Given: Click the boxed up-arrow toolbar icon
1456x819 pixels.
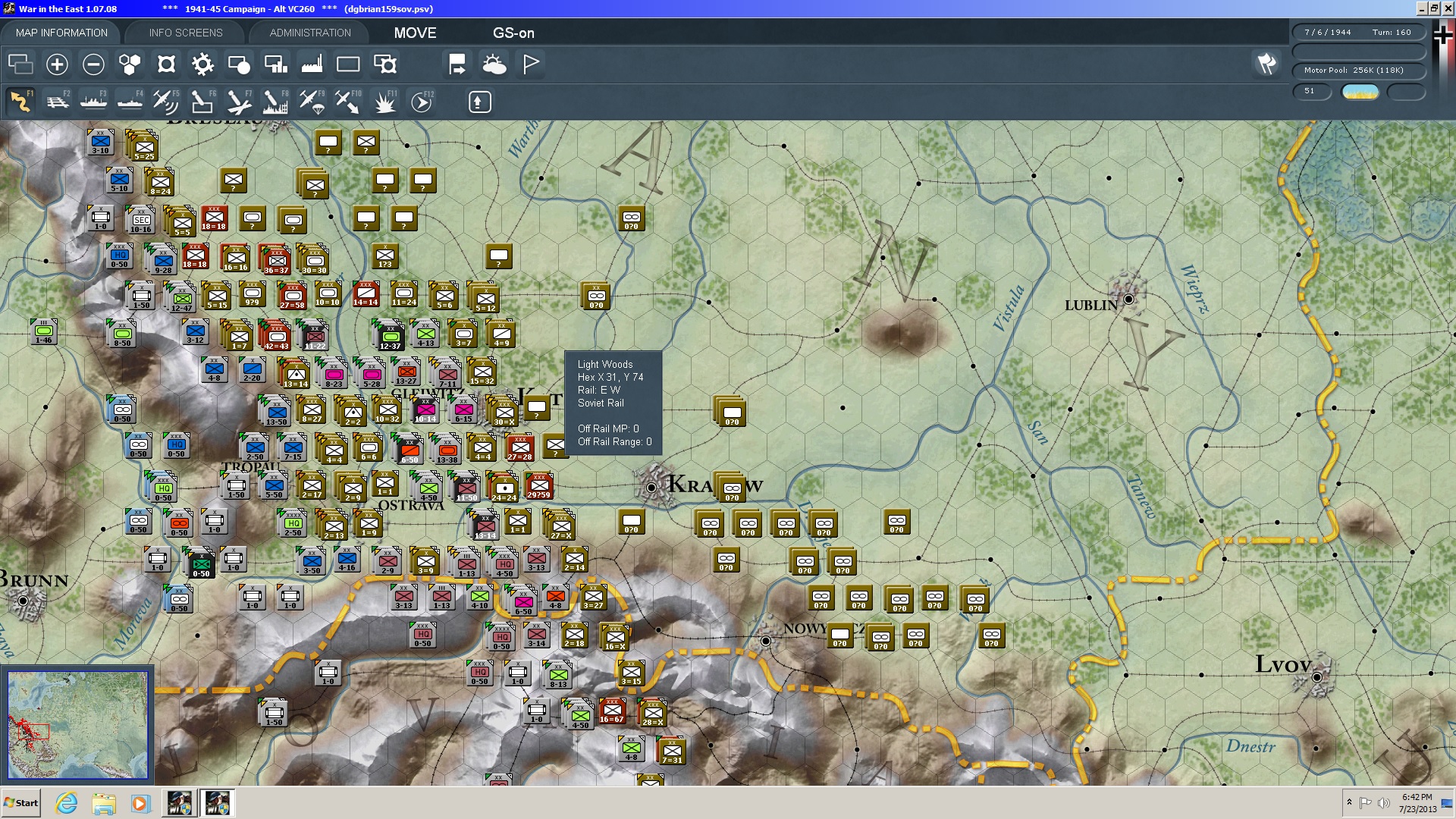Looking at the screenshot, I should coord(479,102).
